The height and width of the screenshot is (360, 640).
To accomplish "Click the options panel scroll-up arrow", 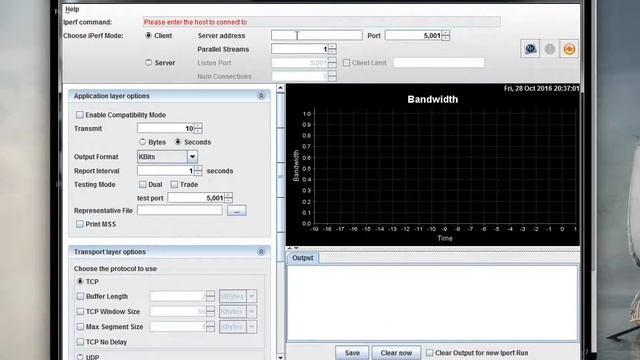I will tap(280, 88).
